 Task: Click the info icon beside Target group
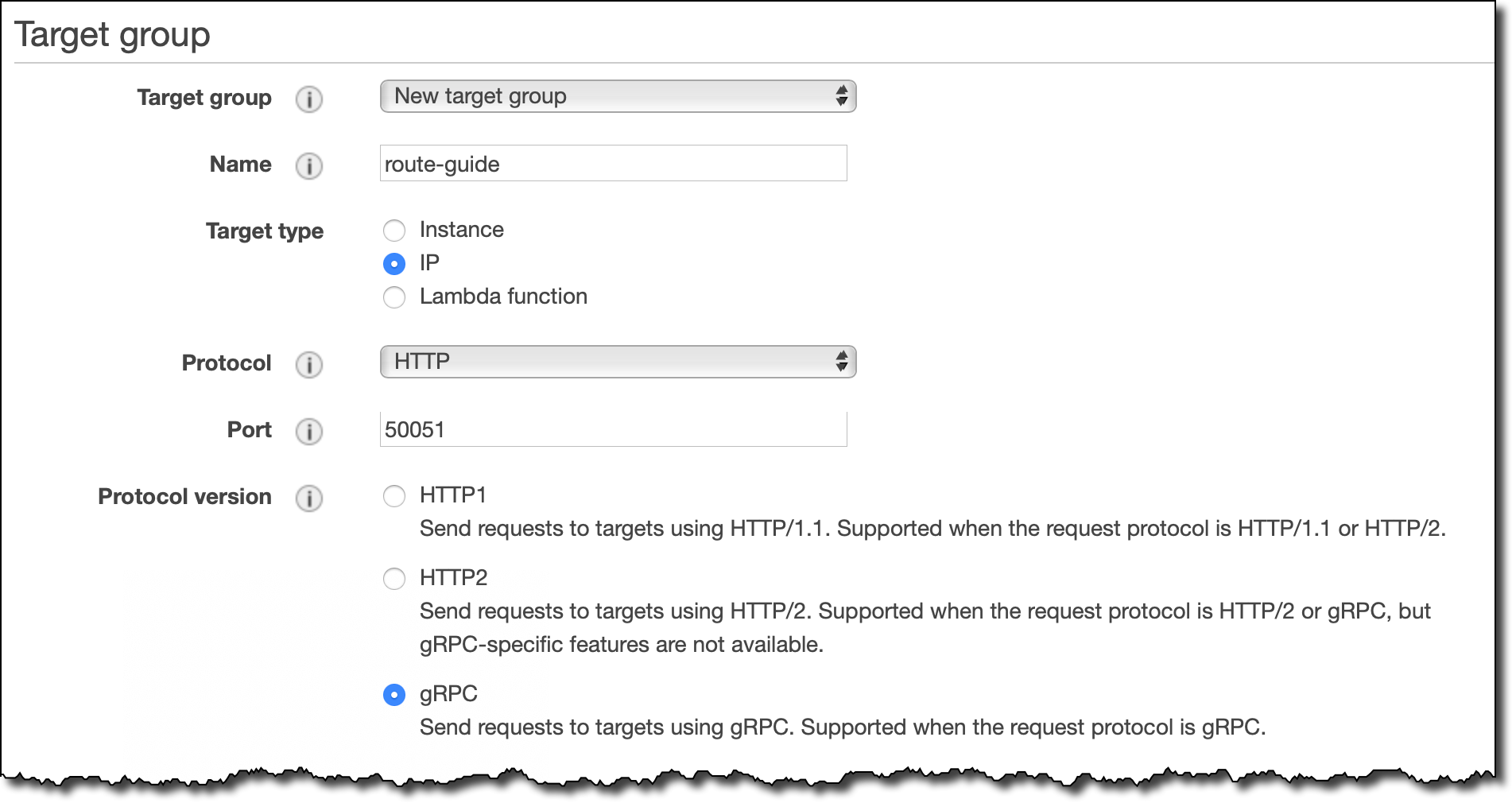coord(309,99)
